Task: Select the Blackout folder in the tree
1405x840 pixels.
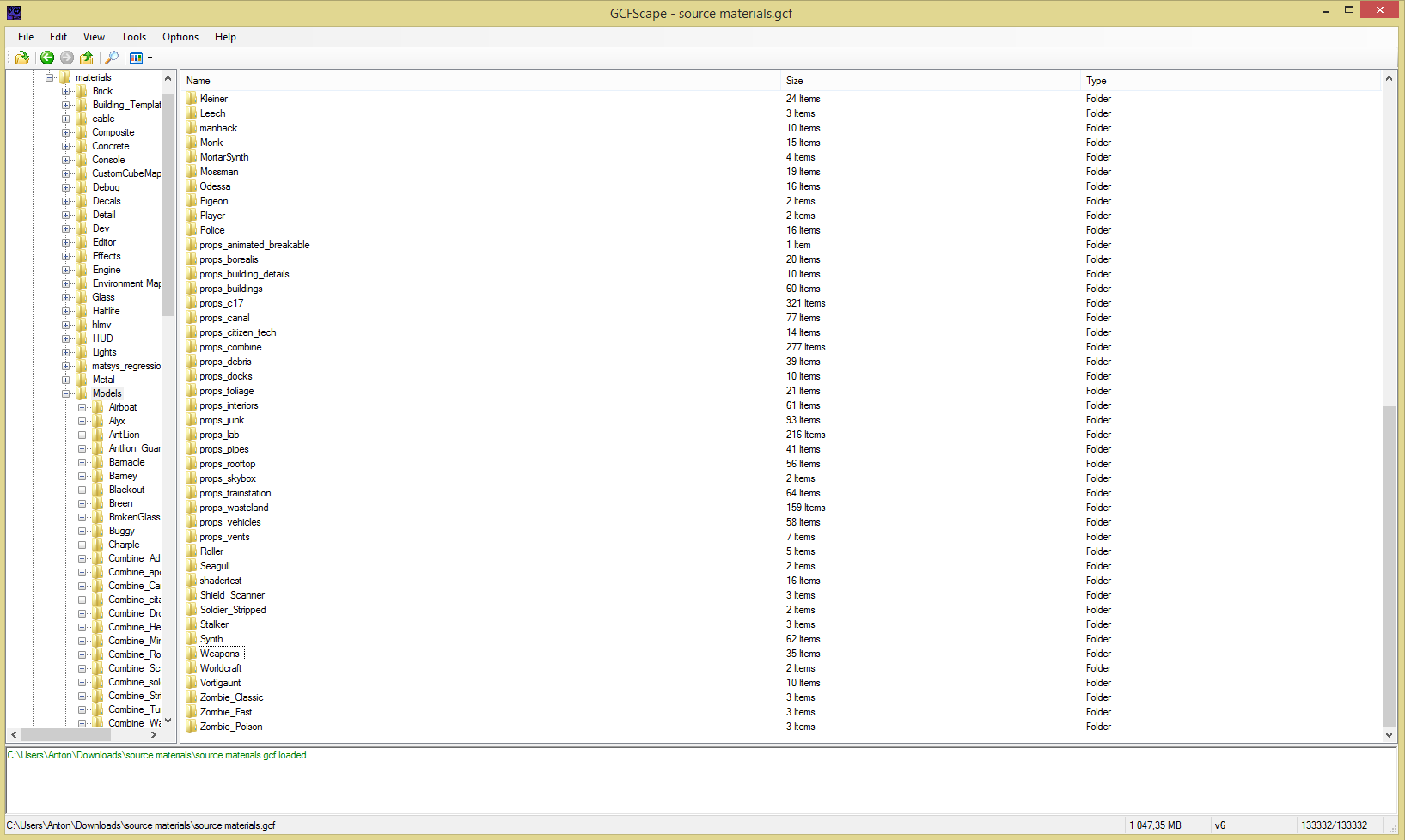Action: [127, 490]
